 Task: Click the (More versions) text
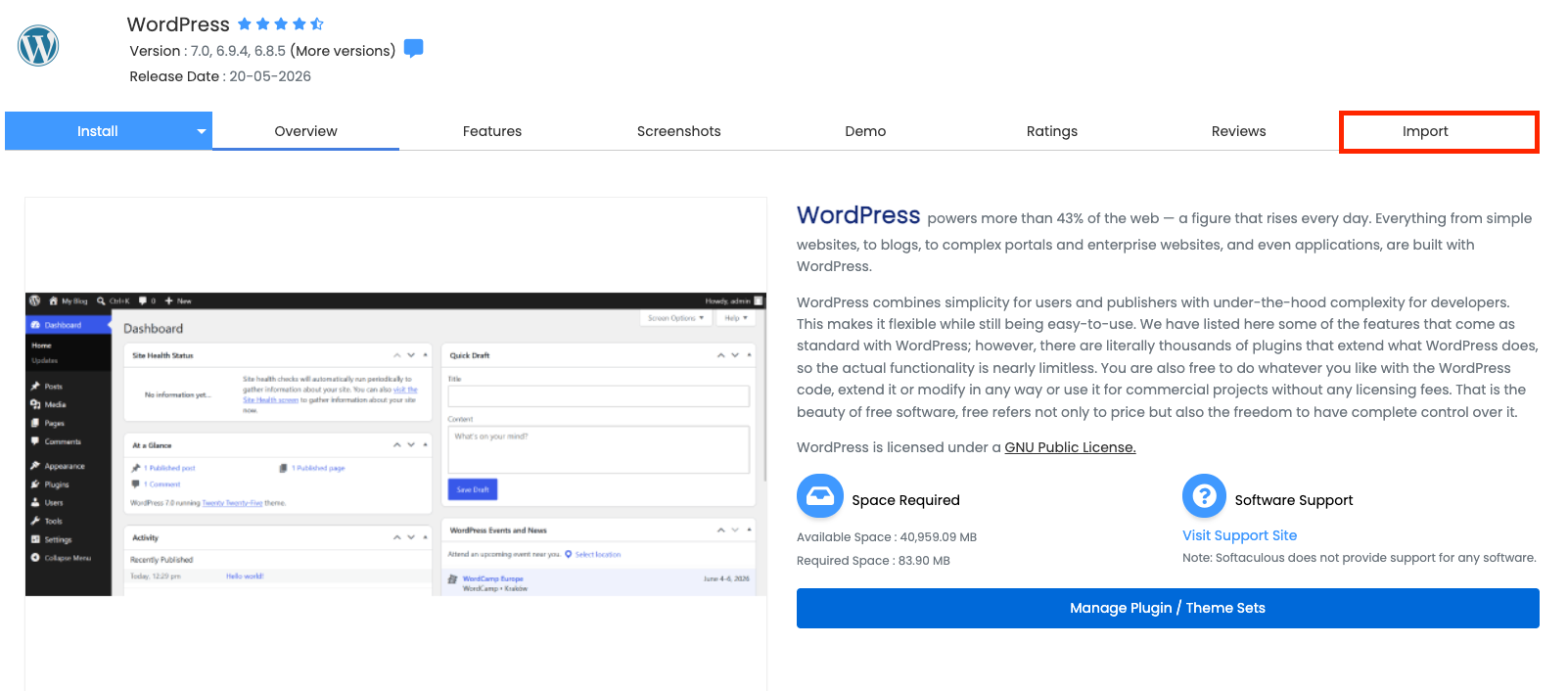pos(343,51)
